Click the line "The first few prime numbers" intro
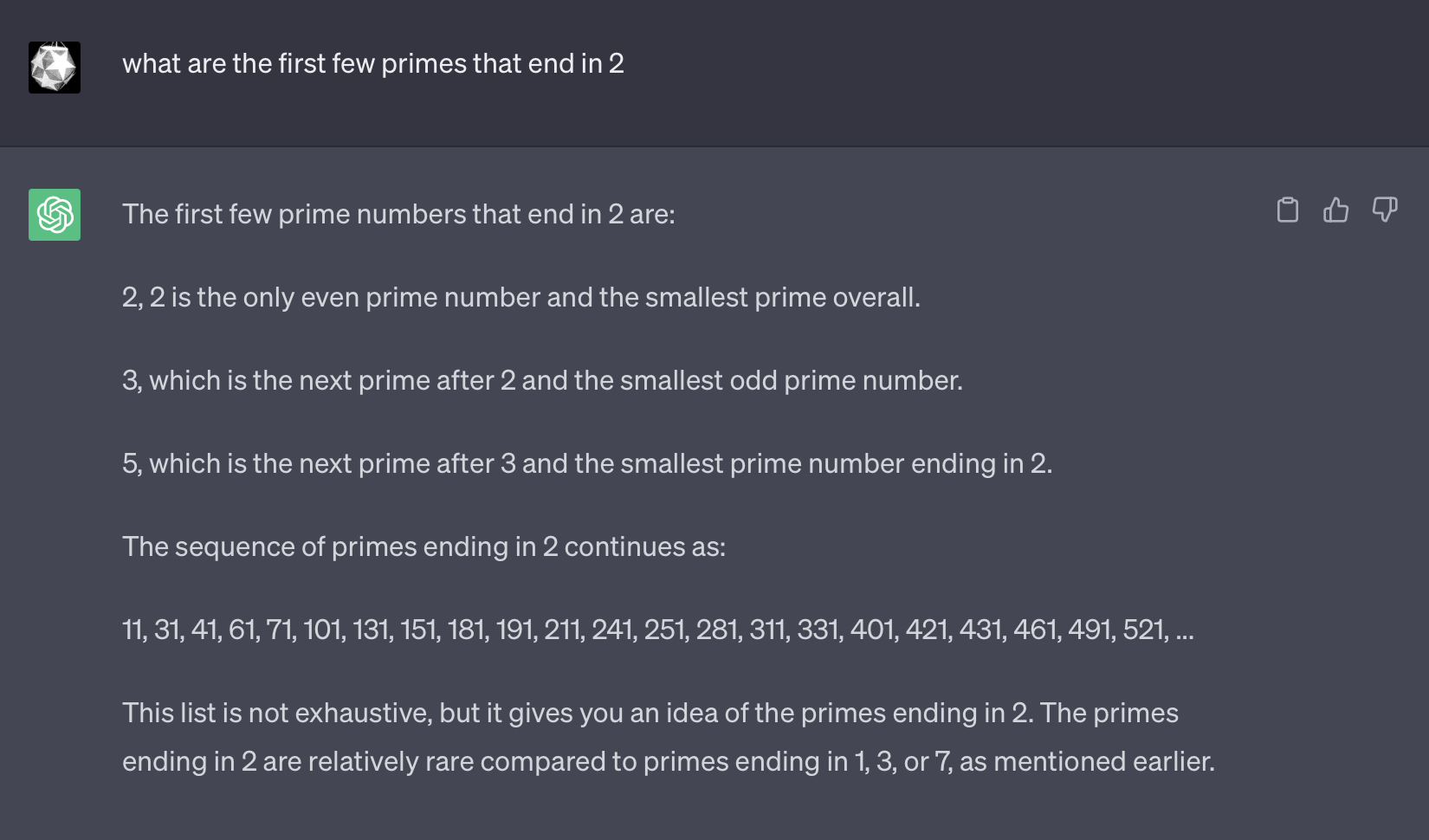The width and height of the screenshot is (1429, 840). 398,215
